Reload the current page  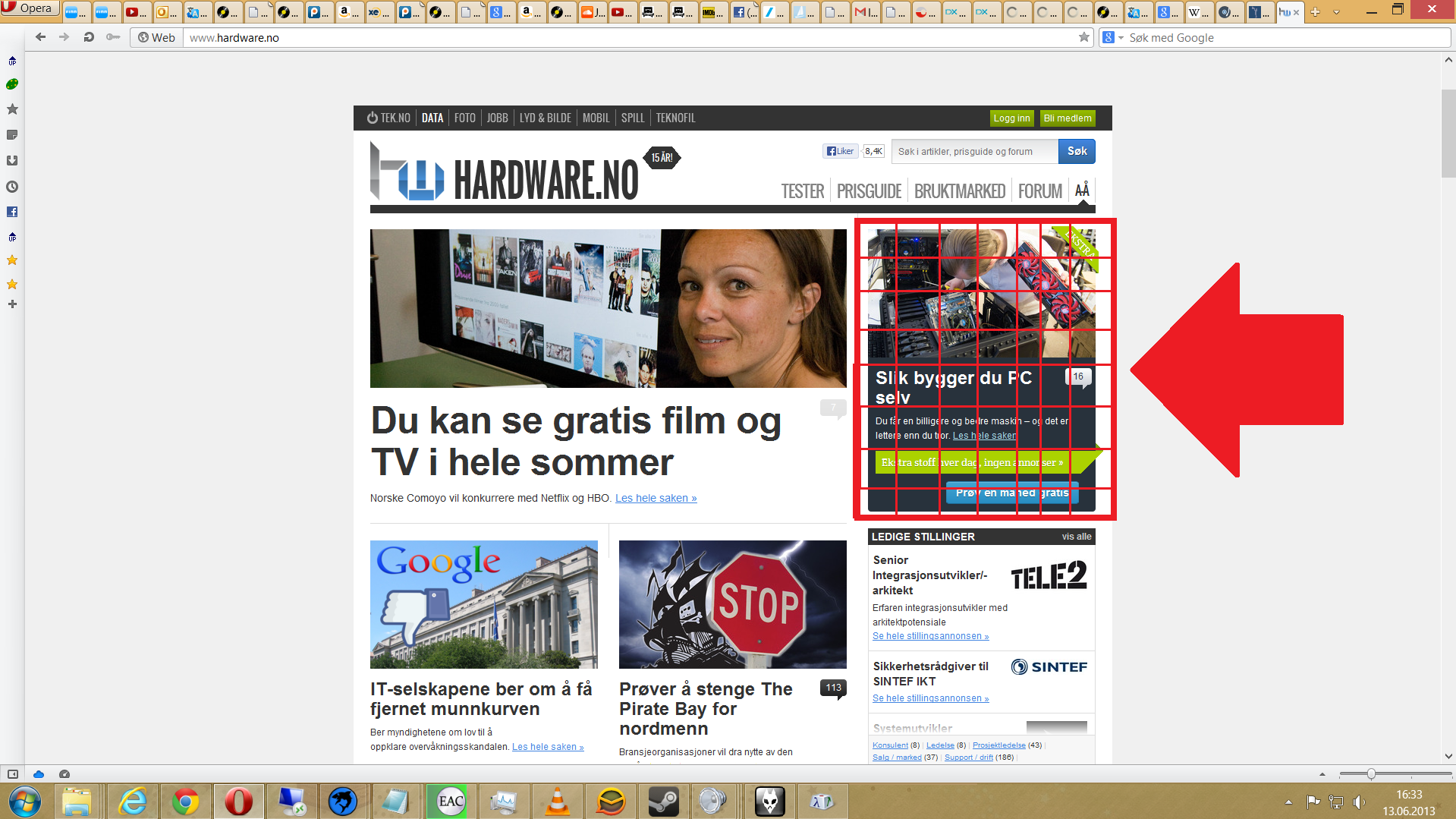(89, 37)
